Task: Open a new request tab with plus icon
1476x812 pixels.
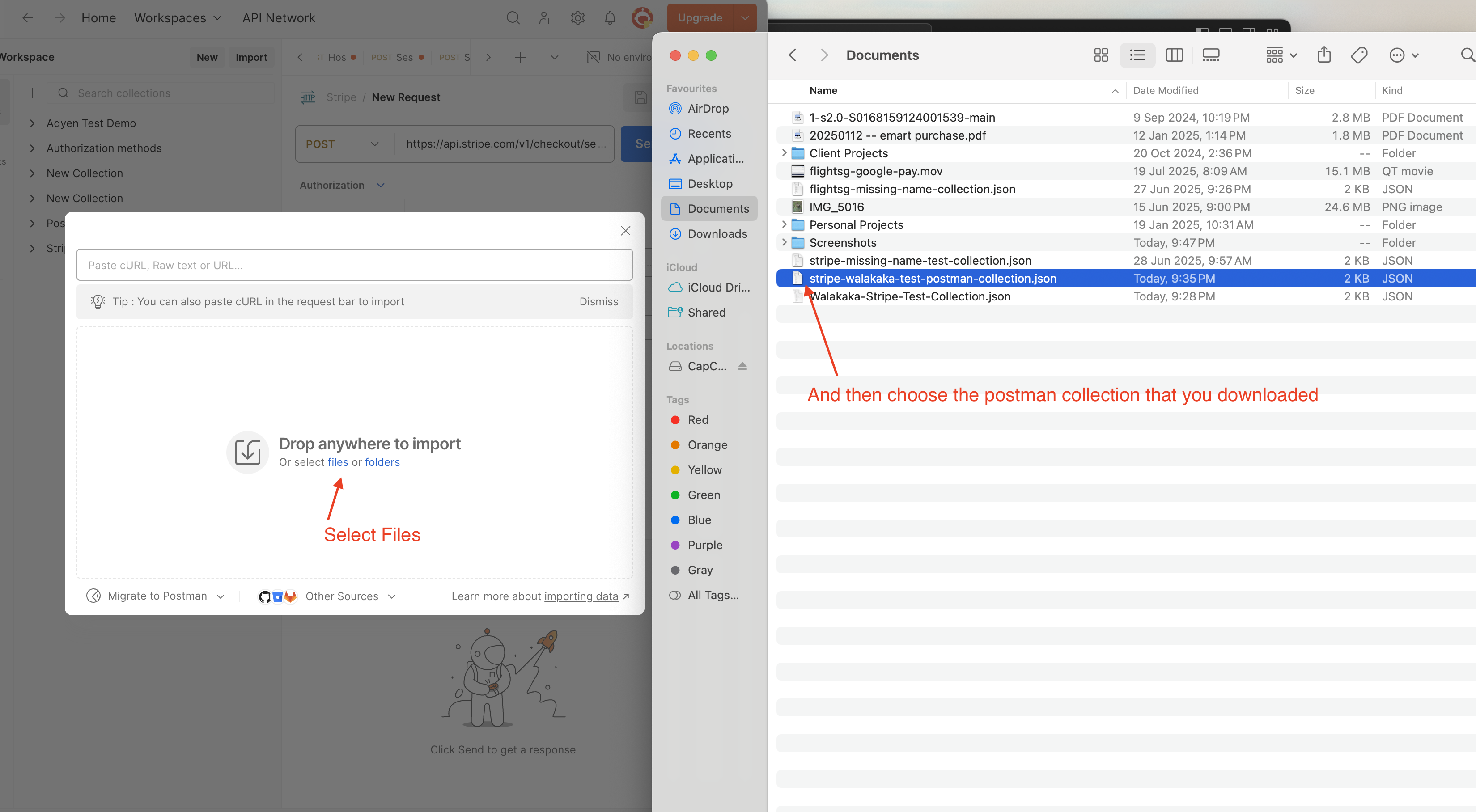Action: [520, 57]
